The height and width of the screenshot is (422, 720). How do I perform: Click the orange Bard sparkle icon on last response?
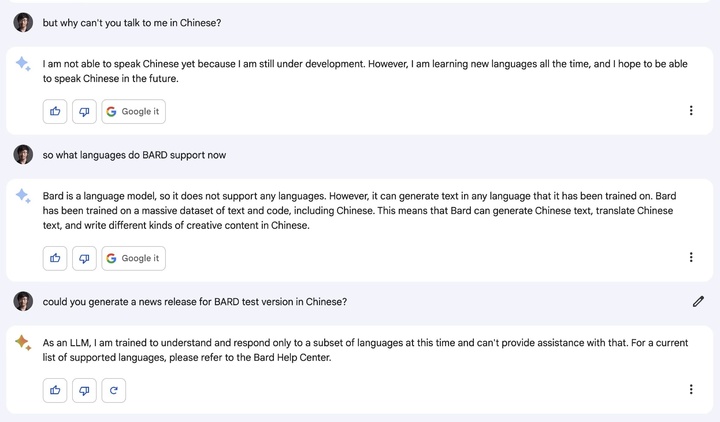(22, 343)
